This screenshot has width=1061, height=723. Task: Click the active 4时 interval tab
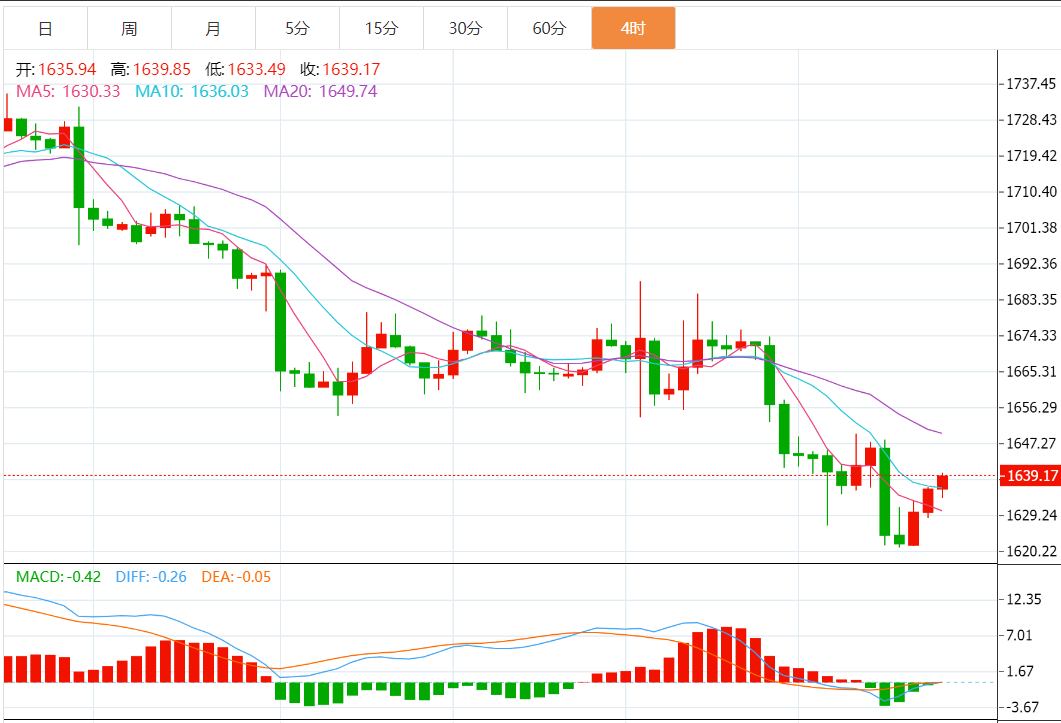coord(633,28)
